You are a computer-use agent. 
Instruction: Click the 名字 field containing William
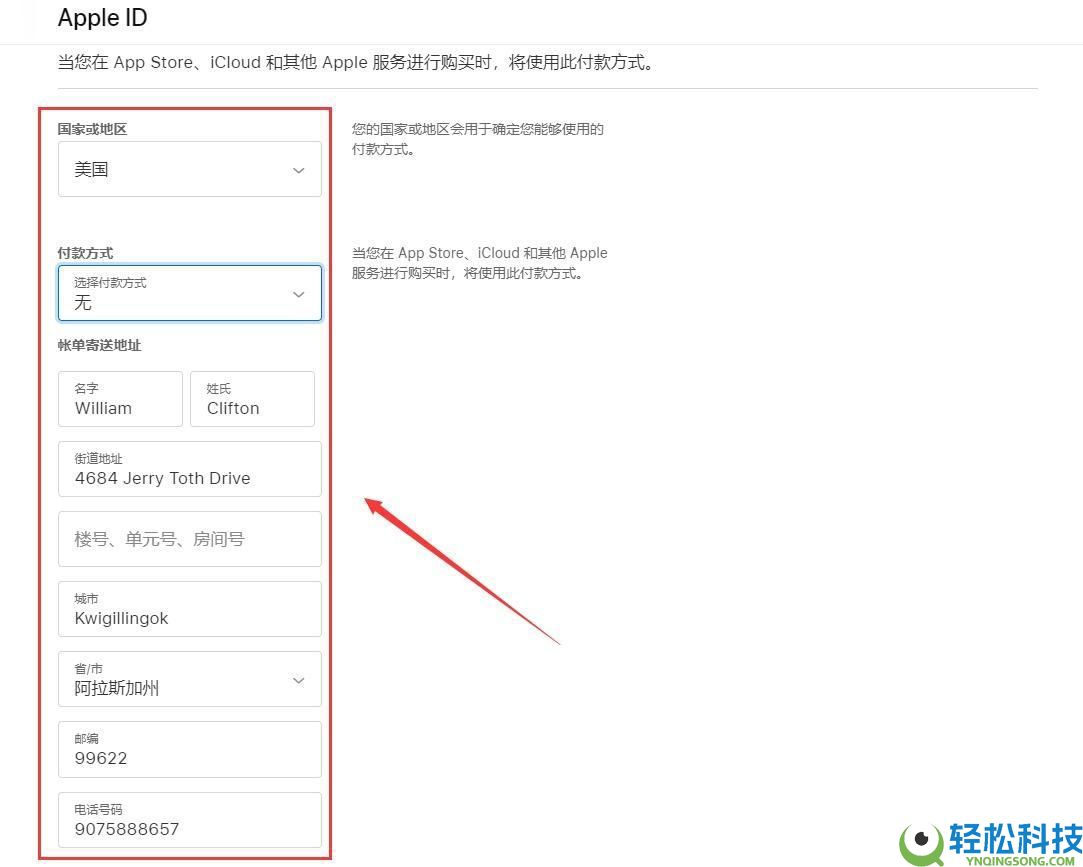coord(120,399)
